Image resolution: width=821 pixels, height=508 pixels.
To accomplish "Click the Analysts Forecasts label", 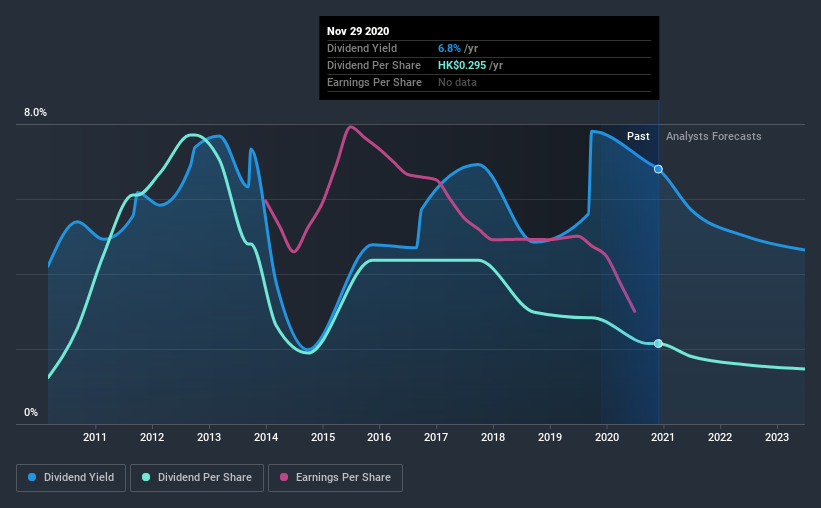I will [714, 136].
